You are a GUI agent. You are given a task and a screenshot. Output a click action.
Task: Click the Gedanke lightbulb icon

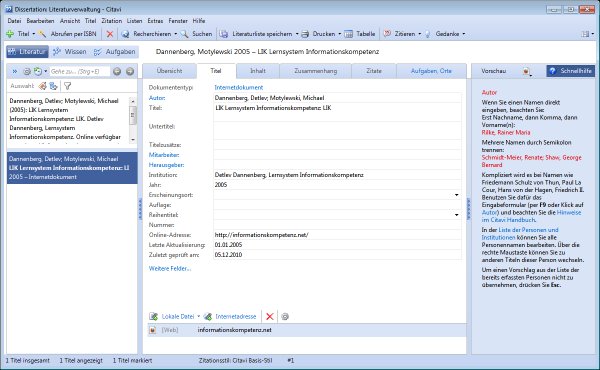click(428, 34)
